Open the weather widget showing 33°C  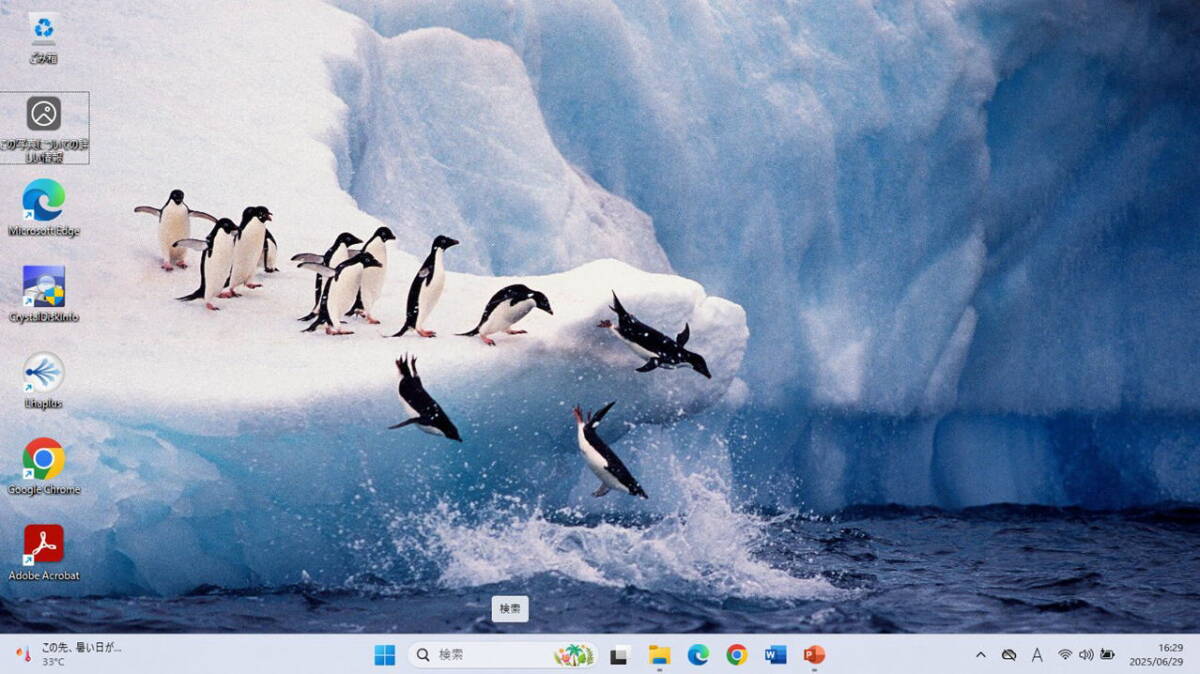tap(68, 655)
